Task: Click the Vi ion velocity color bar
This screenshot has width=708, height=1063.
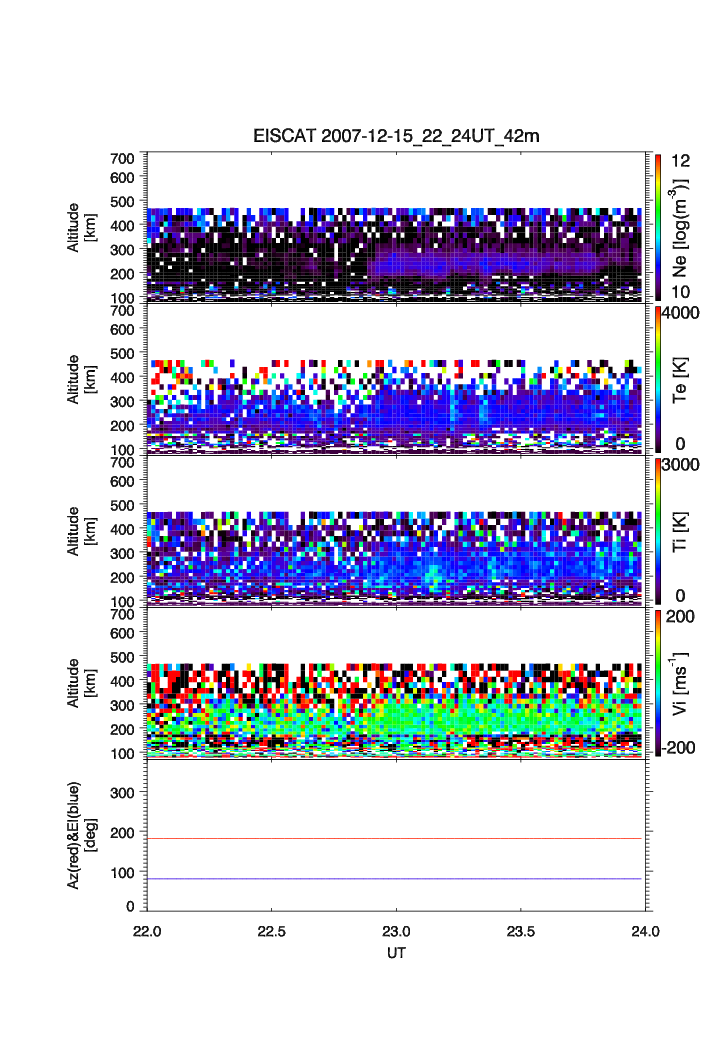Action: [x=657, y=682]
